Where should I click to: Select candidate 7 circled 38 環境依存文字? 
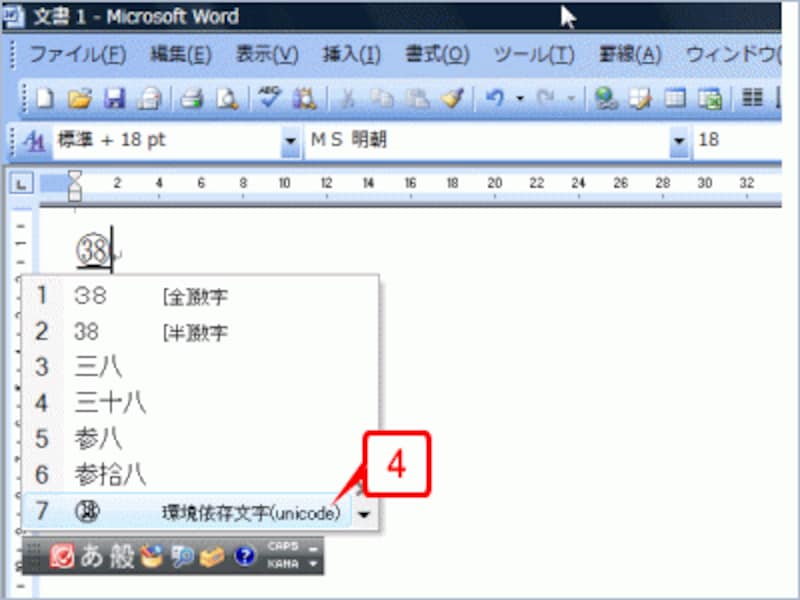[188, 512]
